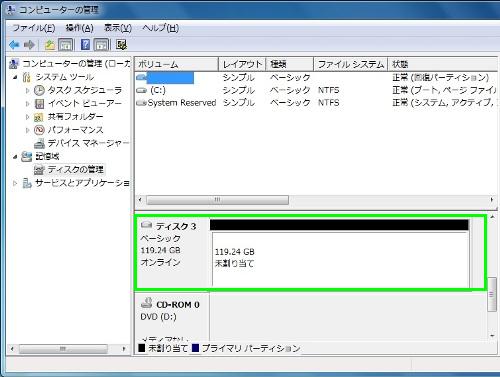Expand the Task Scheduler (タスク スケジューラ) node
The width and height of the screenshot is (500, 377).
(x=28, y=90)
